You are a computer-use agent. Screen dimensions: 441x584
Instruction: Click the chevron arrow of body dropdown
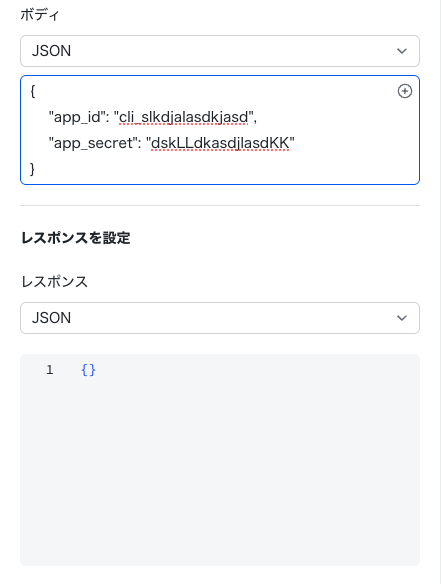(402, 51)
